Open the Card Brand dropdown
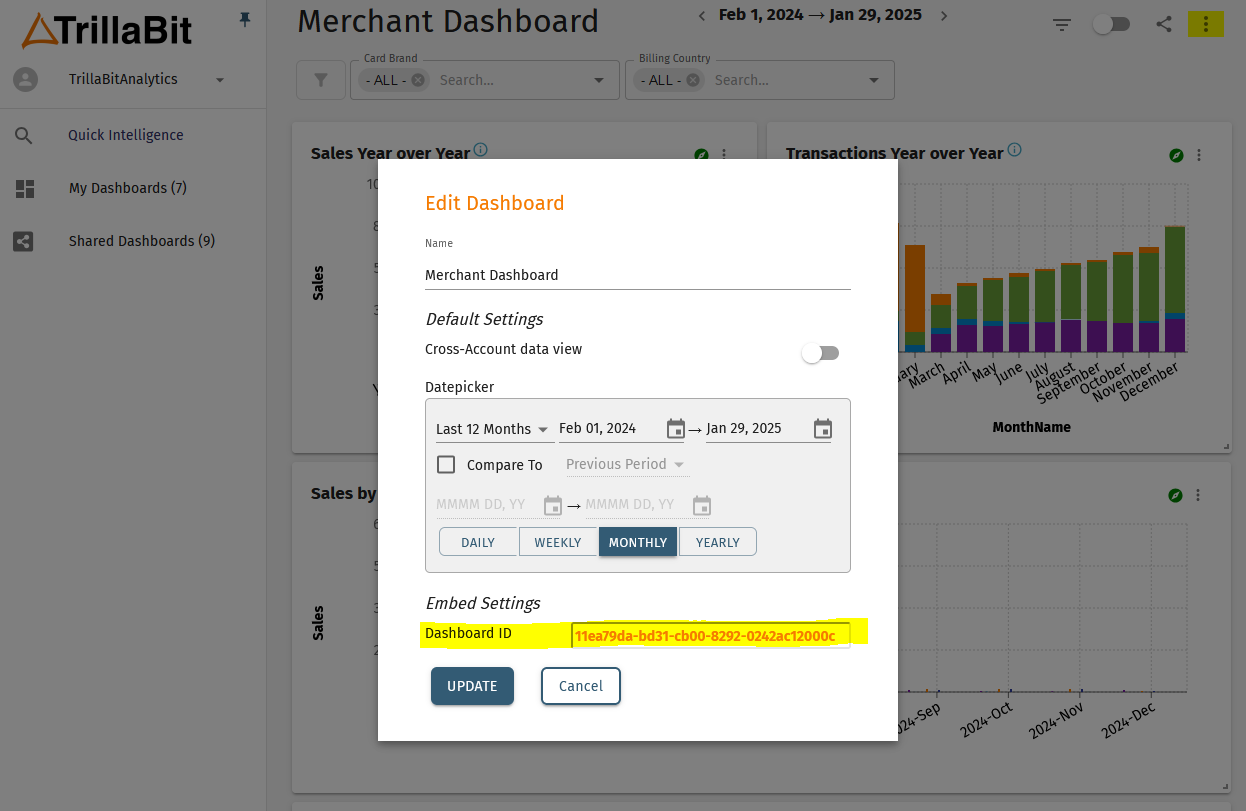Image resolution: width=1246 pixels, height=811 pixels. pos(599,80)
